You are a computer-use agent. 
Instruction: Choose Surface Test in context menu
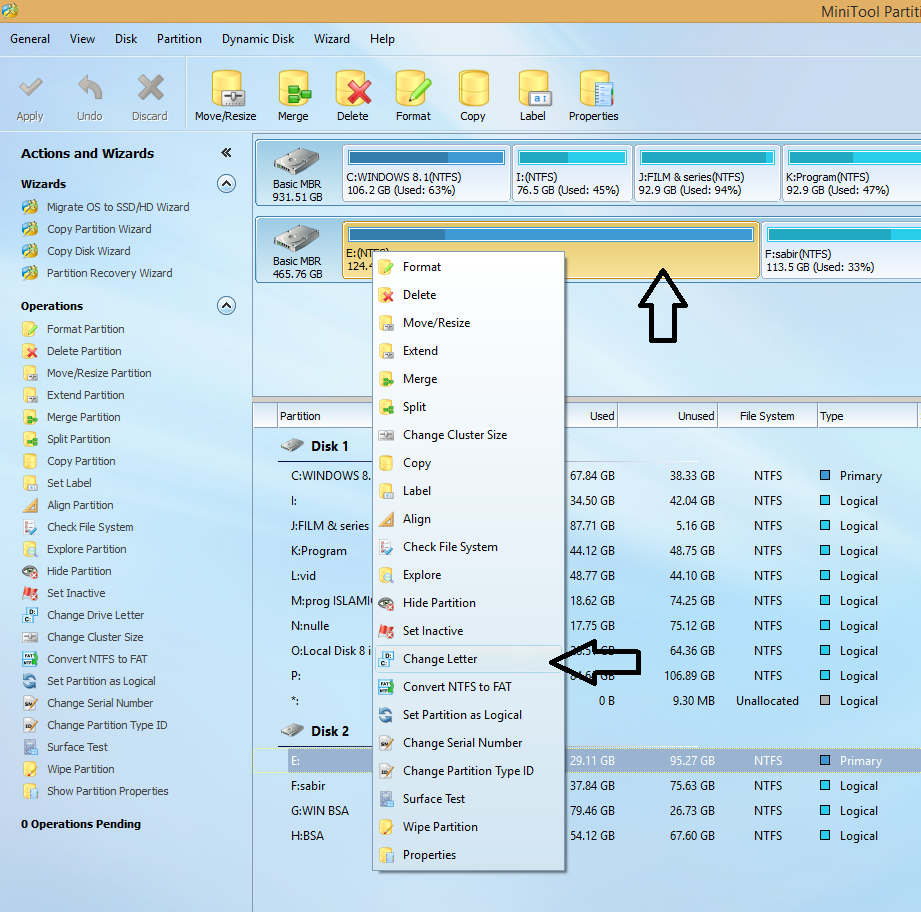point(469,799)
